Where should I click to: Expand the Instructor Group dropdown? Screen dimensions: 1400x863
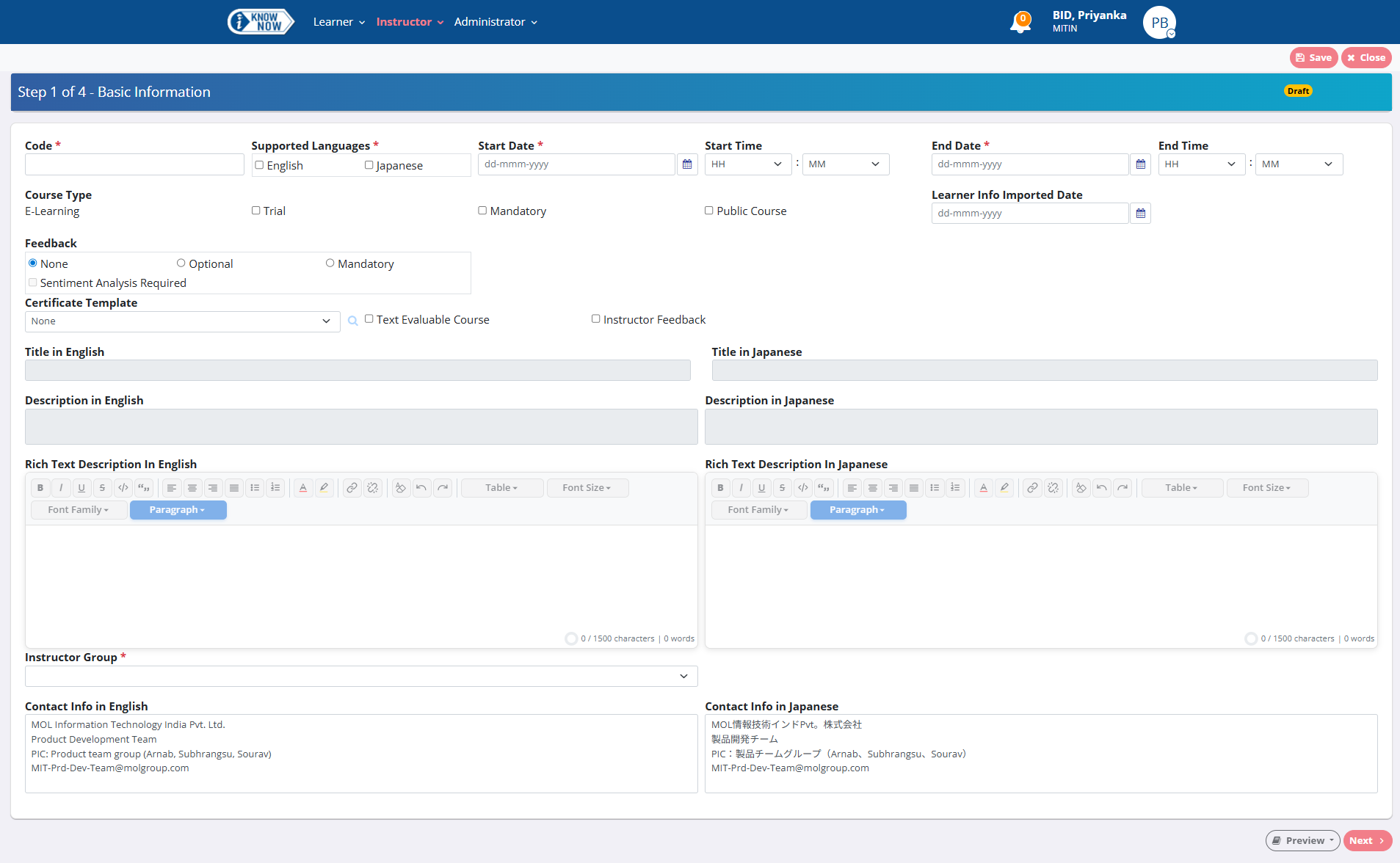(360, 676)
